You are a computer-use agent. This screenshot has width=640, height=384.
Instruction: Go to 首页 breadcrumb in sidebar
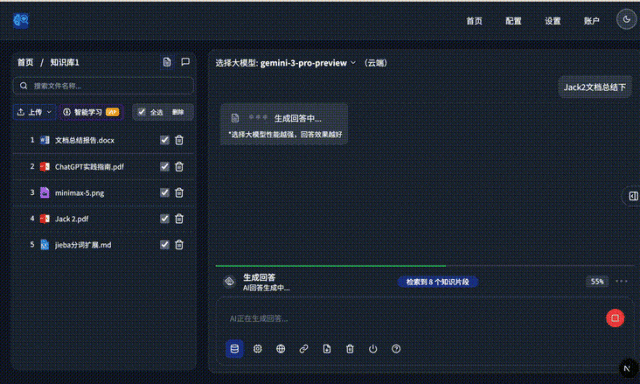click(25, 62)
